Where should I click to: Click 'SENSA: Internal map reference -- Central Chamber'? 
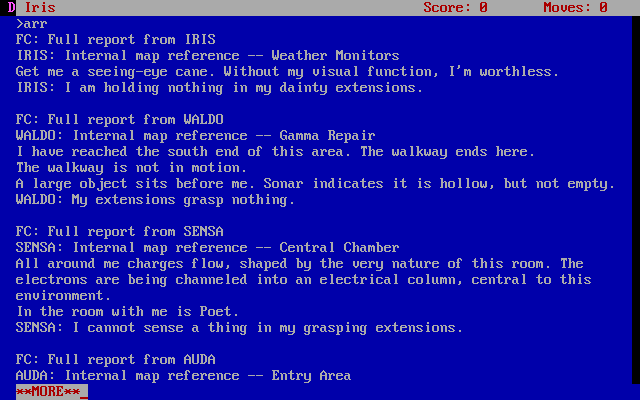[207, 248]
